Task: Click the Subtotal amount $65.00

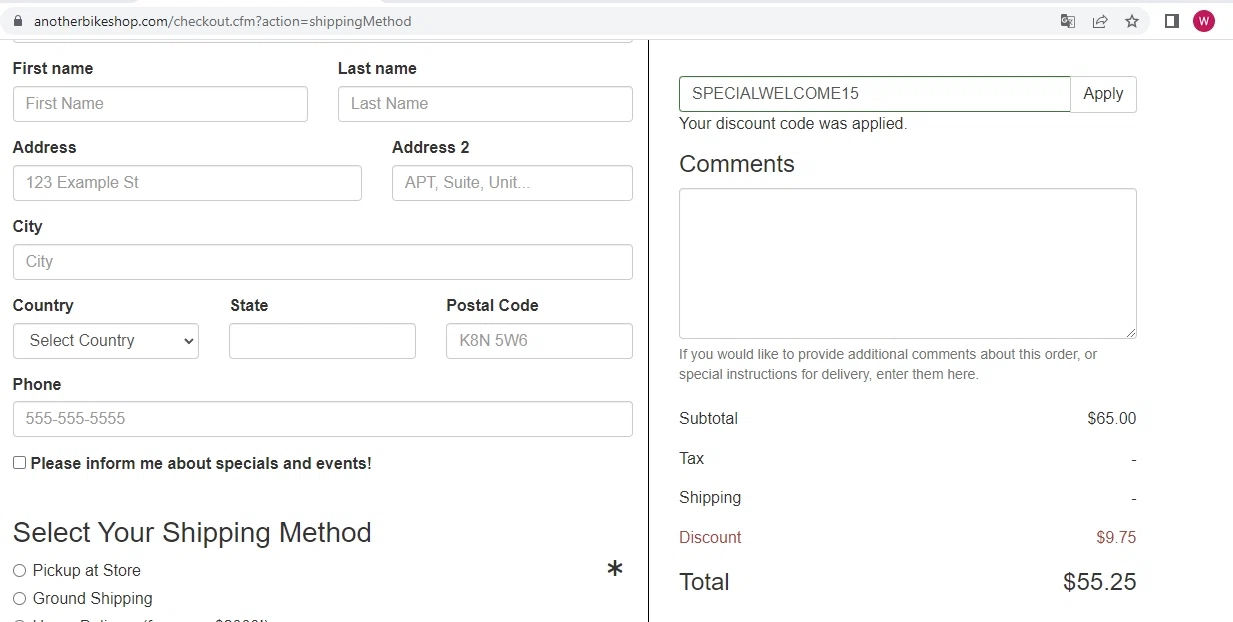Action: 1112,419
